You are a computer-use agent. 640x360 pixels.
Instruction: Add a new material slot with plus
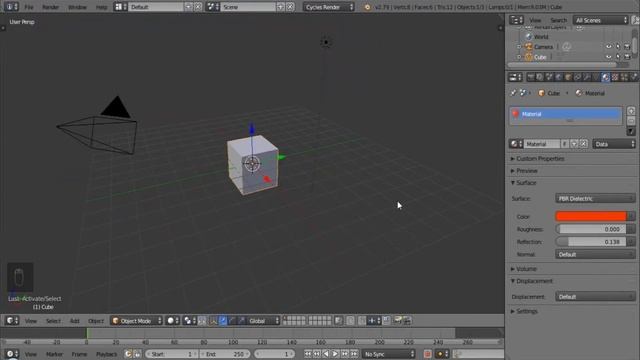tap(631, 111)
